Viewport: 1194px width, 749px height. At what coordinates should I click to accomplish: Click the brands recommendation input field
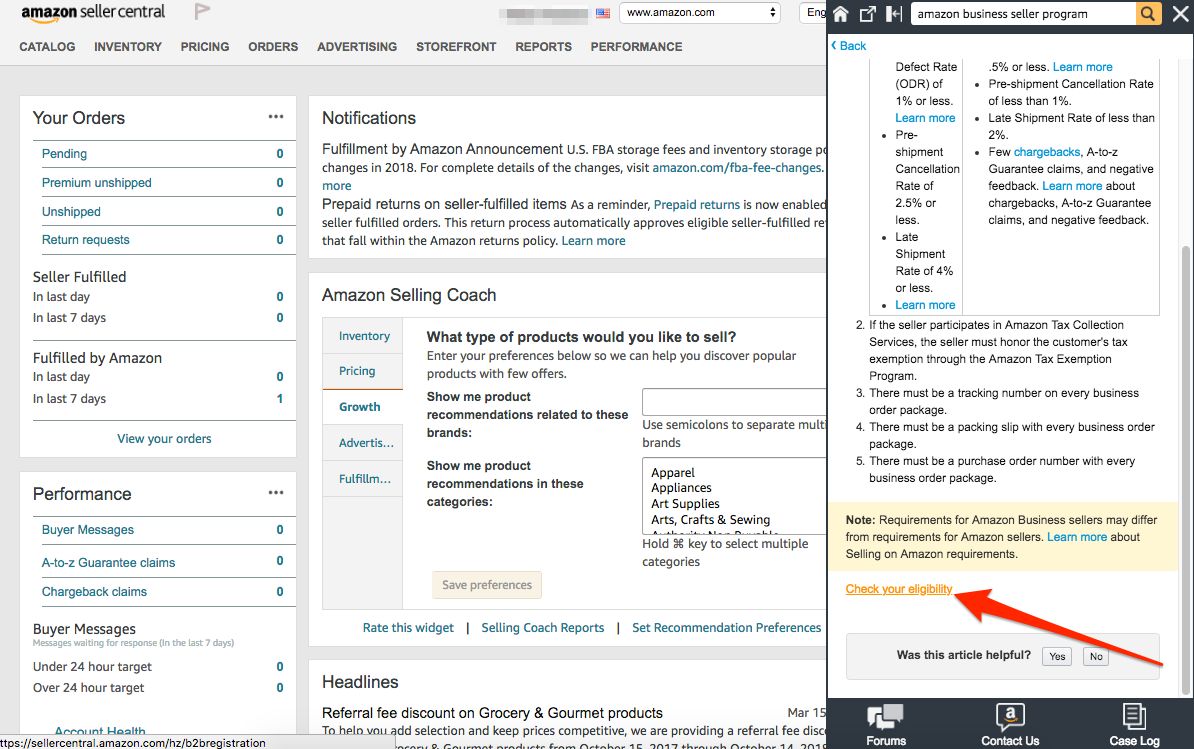pos(734,401)
